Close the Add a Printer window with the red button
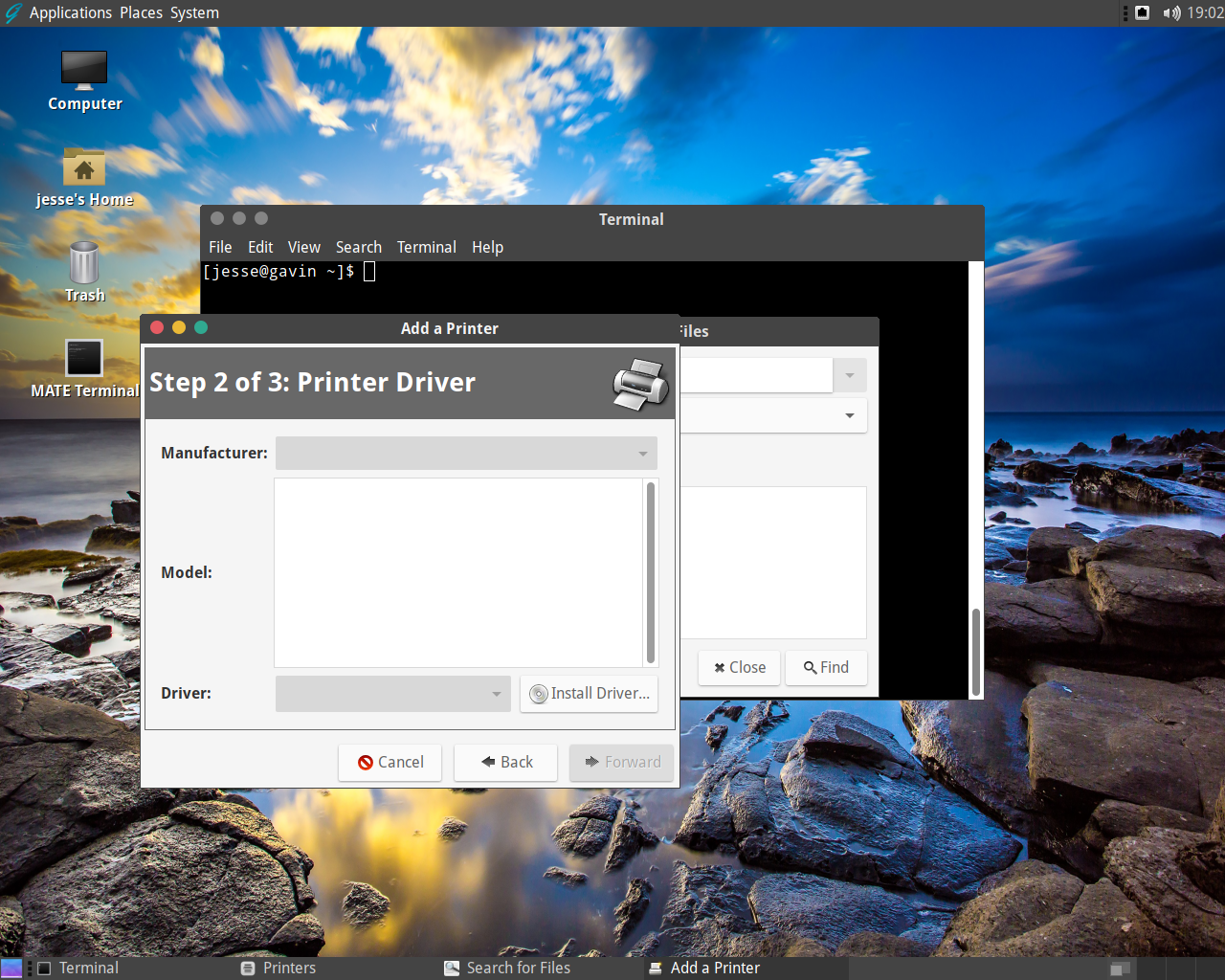Screen dimensions: 1225x980 [x=157, y=327]
